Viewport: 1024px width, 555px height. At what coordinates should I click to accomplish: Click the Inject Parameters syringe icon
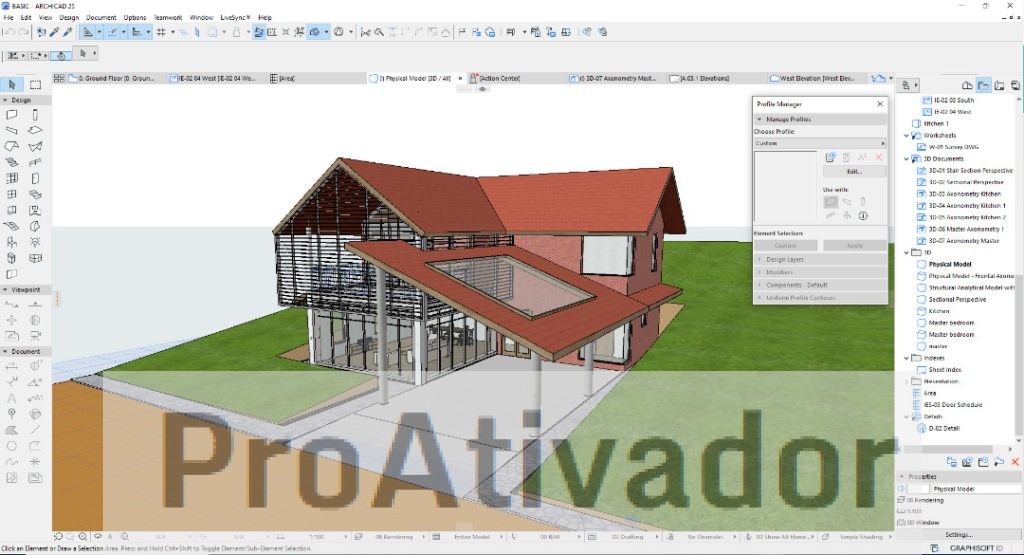(x=67, y=32)
